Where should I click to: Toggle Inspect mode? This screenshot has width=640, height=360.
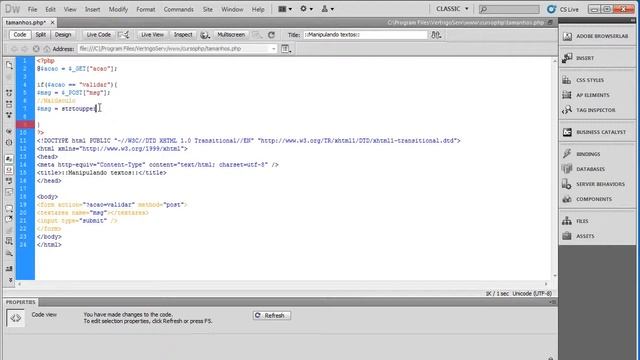tap(183, 35)
